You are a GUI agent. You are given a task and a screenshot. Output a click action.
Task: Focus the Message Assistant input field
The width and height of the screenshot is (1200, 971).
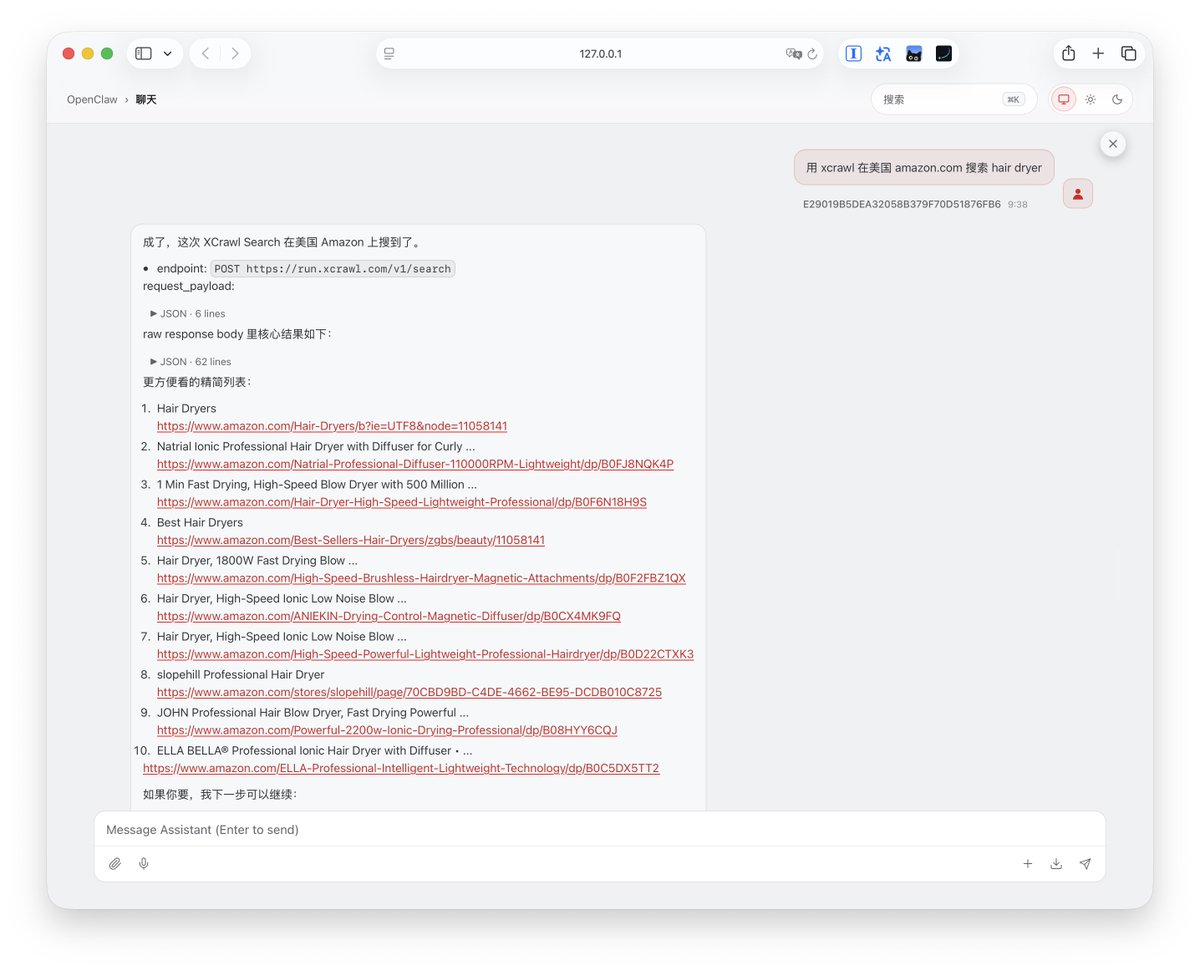pyautogui.click(x=600, y=830)
